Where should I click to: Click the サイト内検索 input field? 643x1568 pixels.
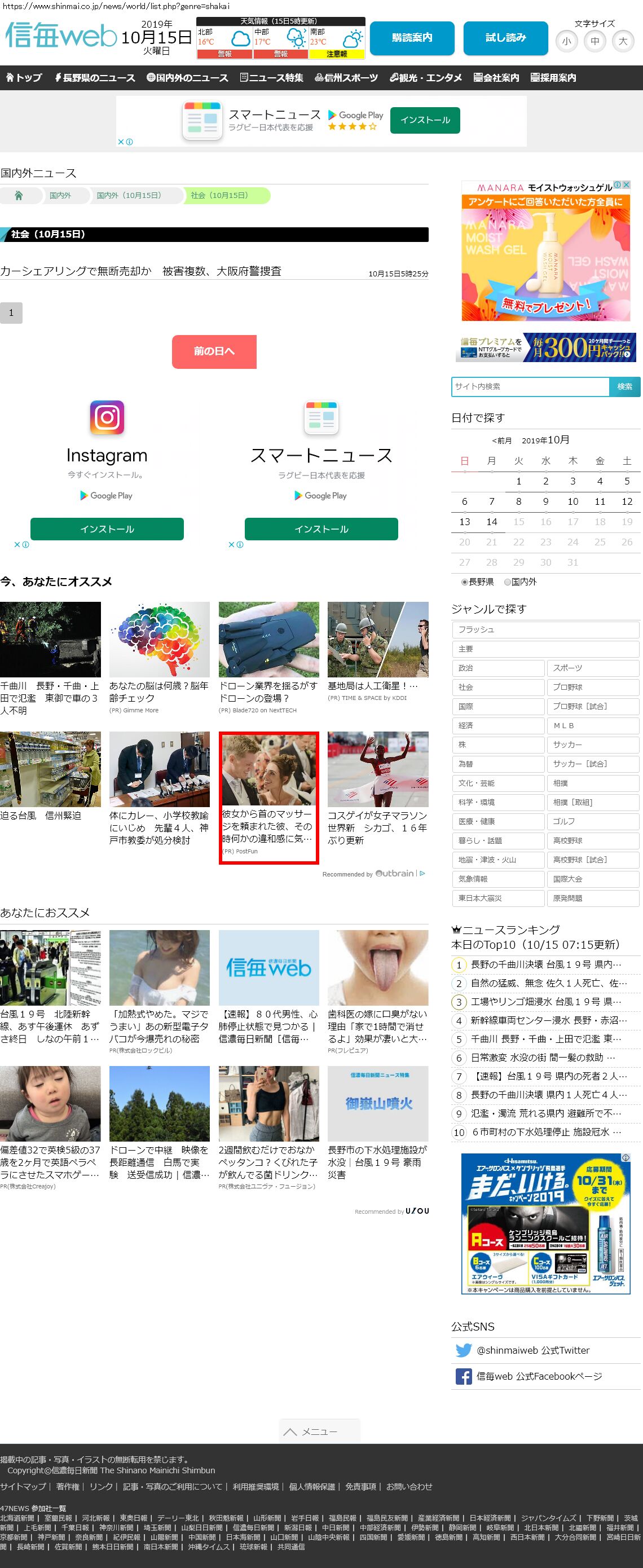click(x=530, y=386)
